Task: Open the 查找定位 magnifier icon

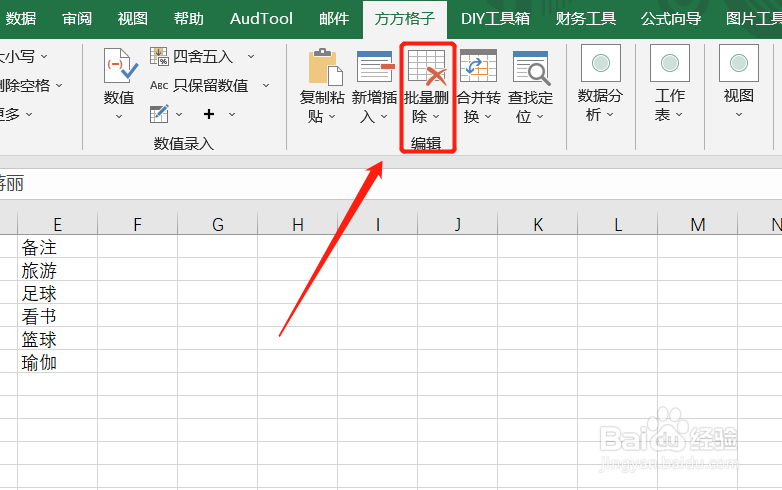Action: click(x=531, y=67)
